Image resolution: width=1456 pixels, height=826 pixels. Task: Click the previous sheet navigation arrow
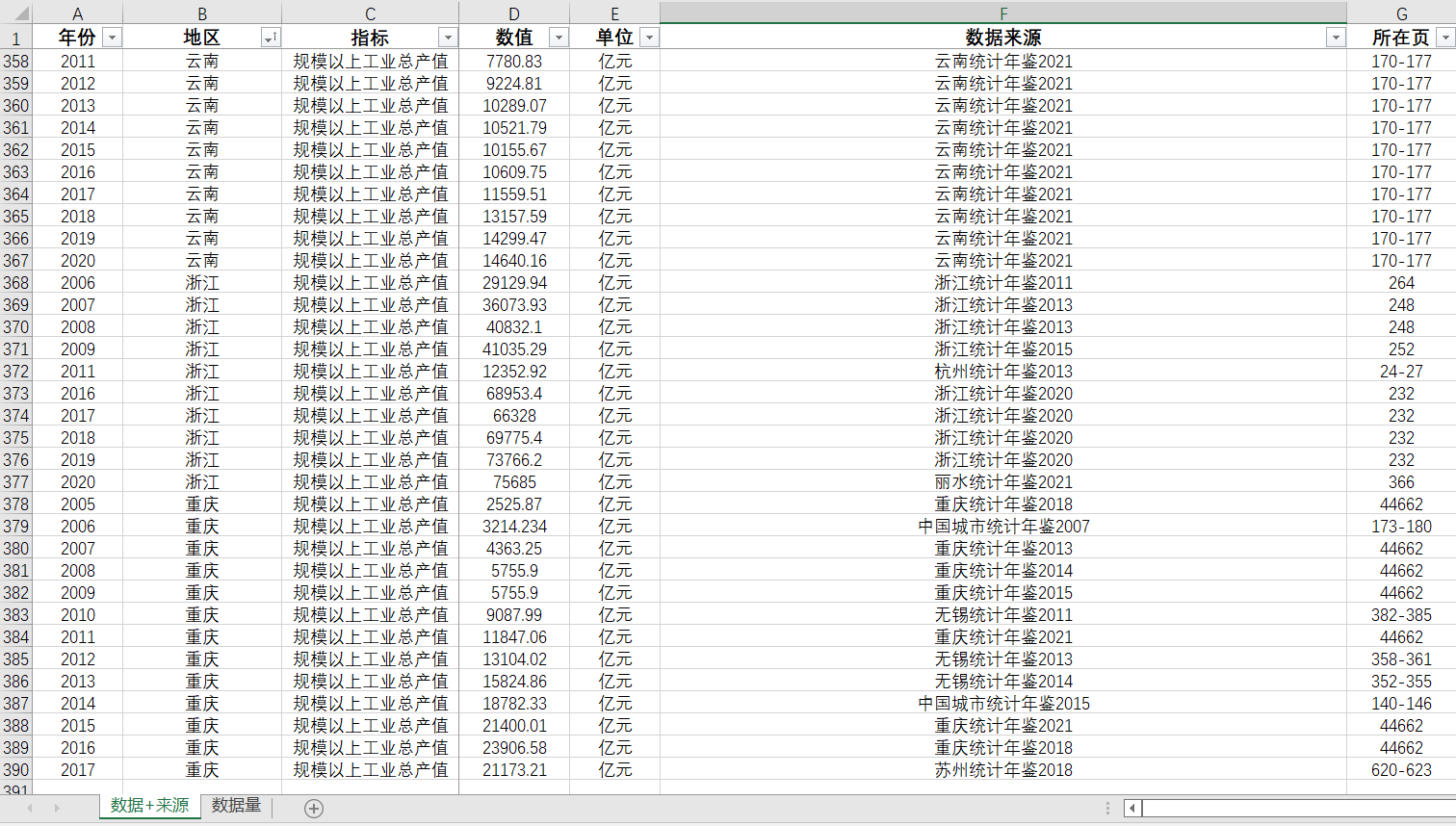30,808
